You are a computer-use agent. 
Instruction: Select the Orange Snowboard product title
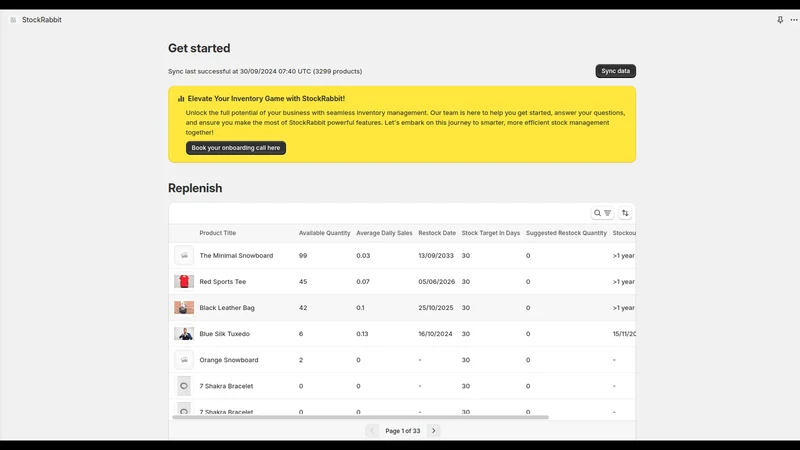pos(229,360)
